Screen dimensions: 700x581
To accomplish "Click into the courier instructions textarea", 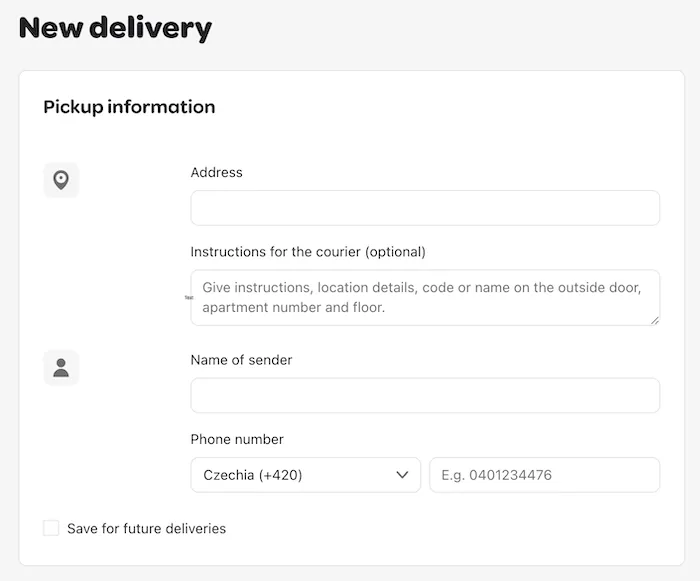I will click(425, 297).
